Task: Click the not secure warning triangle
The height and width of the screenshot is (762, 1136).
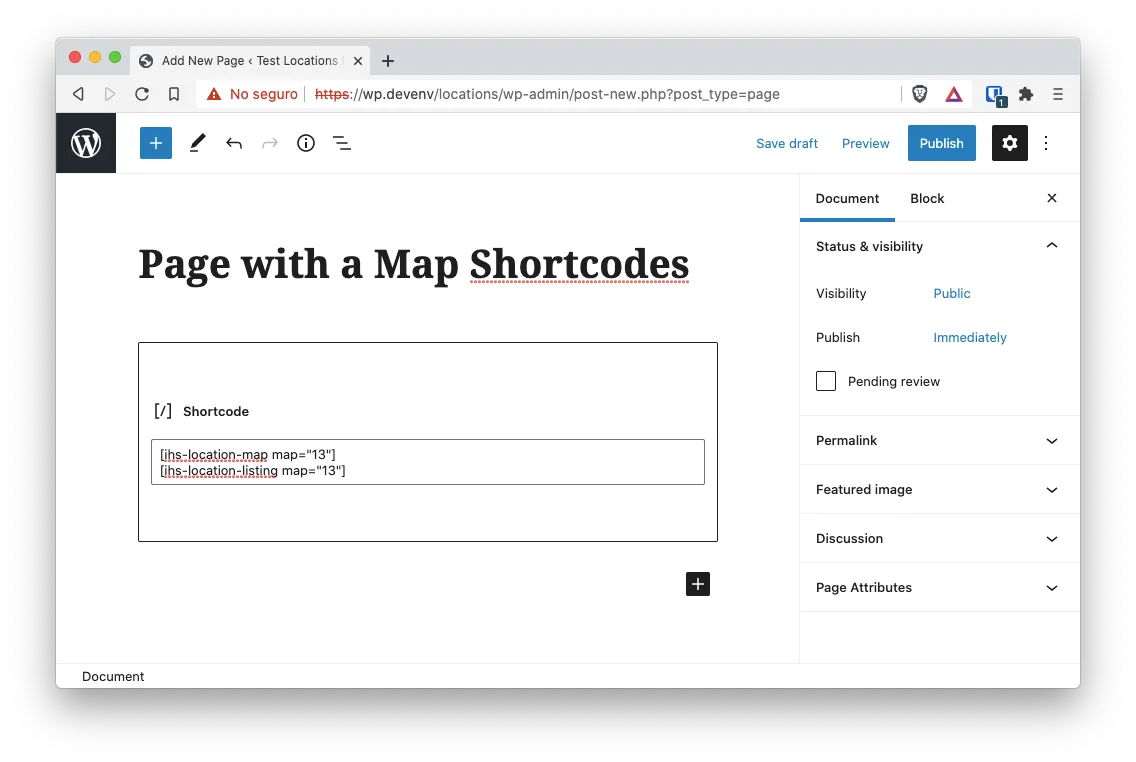Action: (x=214, y=94)
